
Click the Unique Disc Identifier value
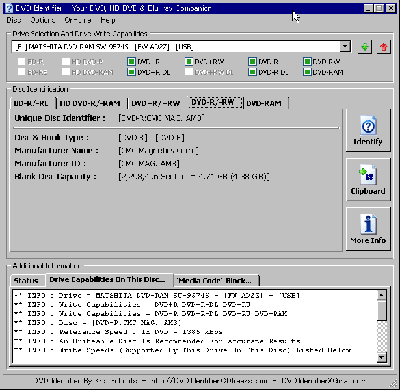pyautogui.click(x=161, y=118)
